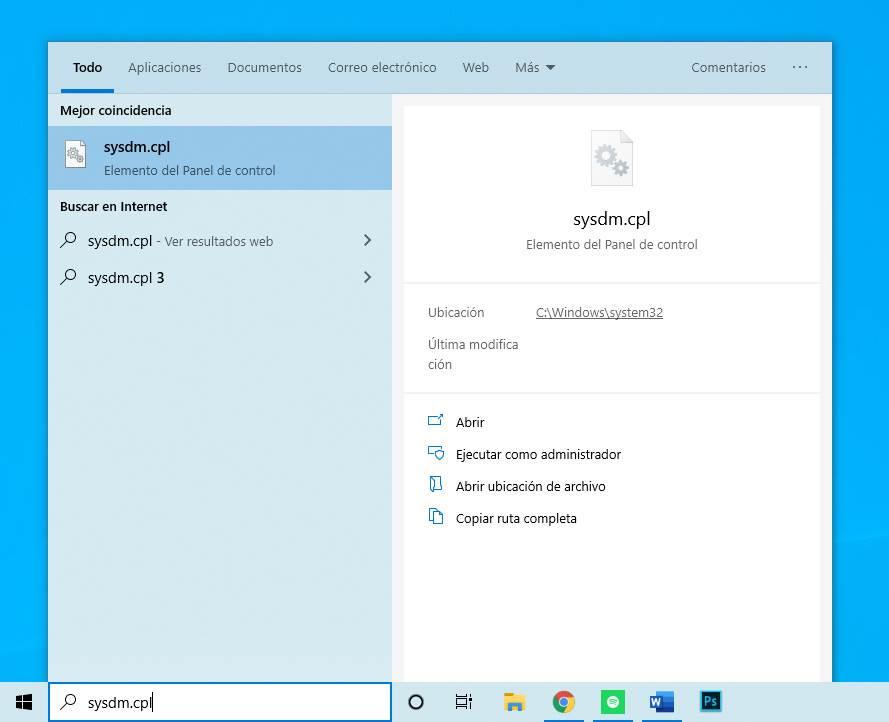The width and height of the screenshot is (889, 722).
Task: Click the 'Última modificación' label
Action: click(473, 354)
